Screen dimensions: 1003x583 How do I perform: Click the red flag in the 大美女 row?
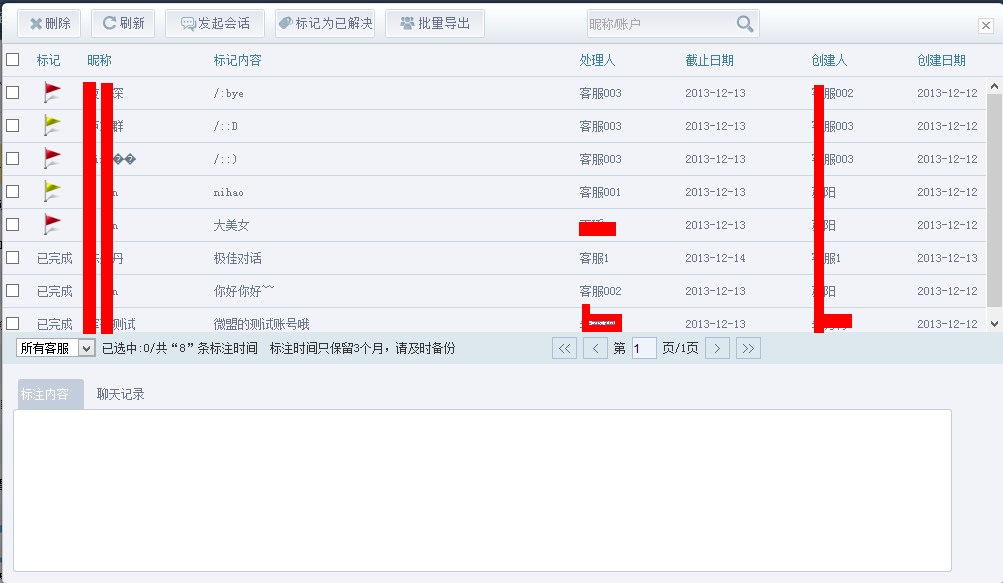[52, 225]
